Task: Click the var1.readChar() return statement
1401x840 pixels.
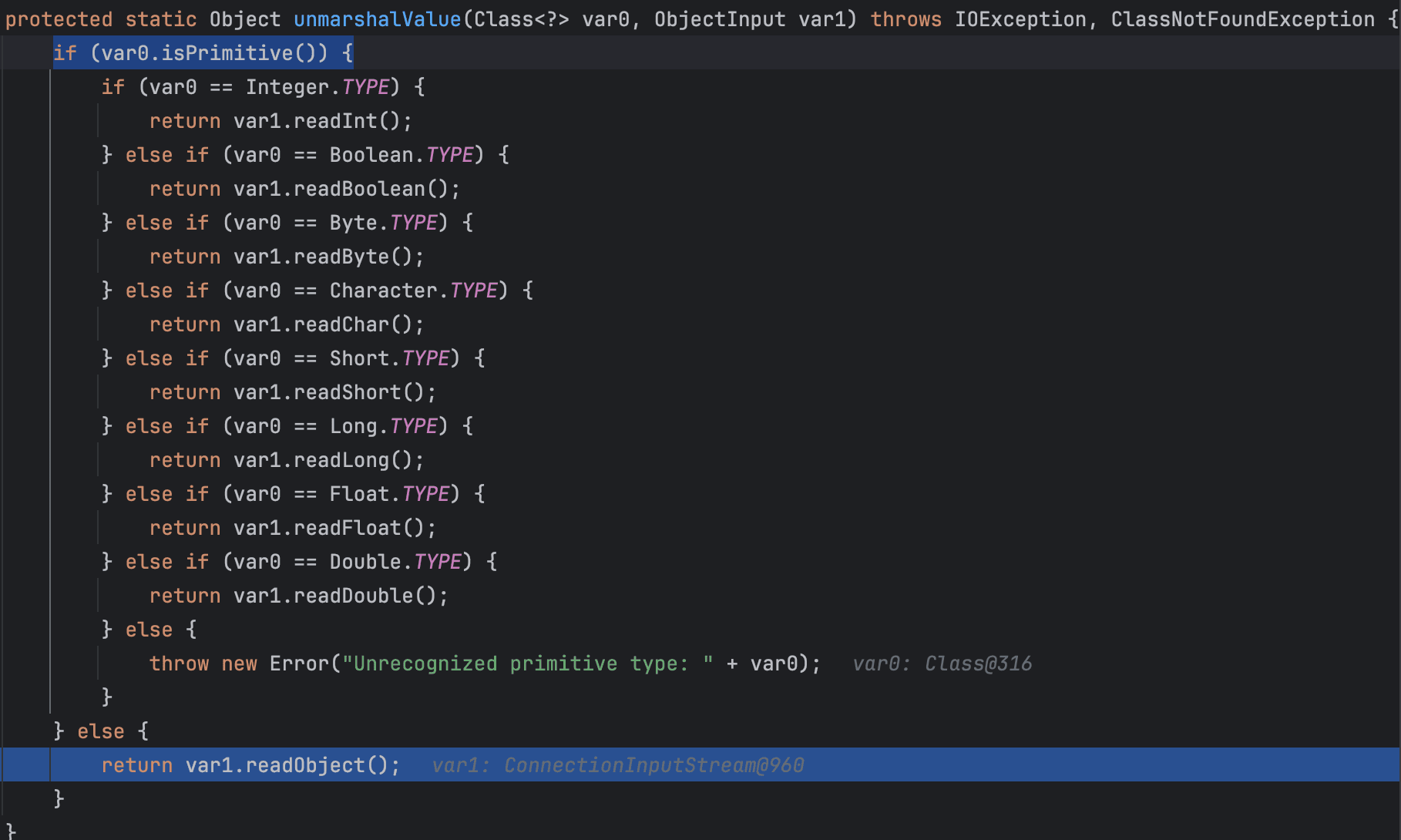Action: (x=287, y=324)
